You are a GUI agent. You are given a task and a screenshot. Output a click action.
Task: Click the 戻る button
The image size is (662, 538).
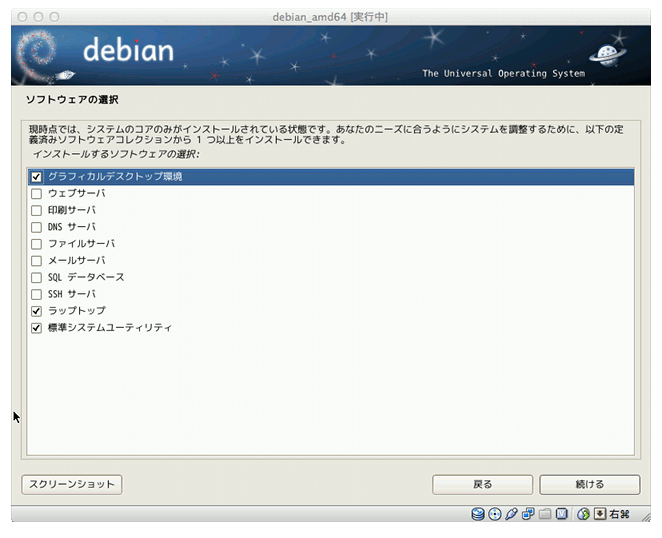482,484
